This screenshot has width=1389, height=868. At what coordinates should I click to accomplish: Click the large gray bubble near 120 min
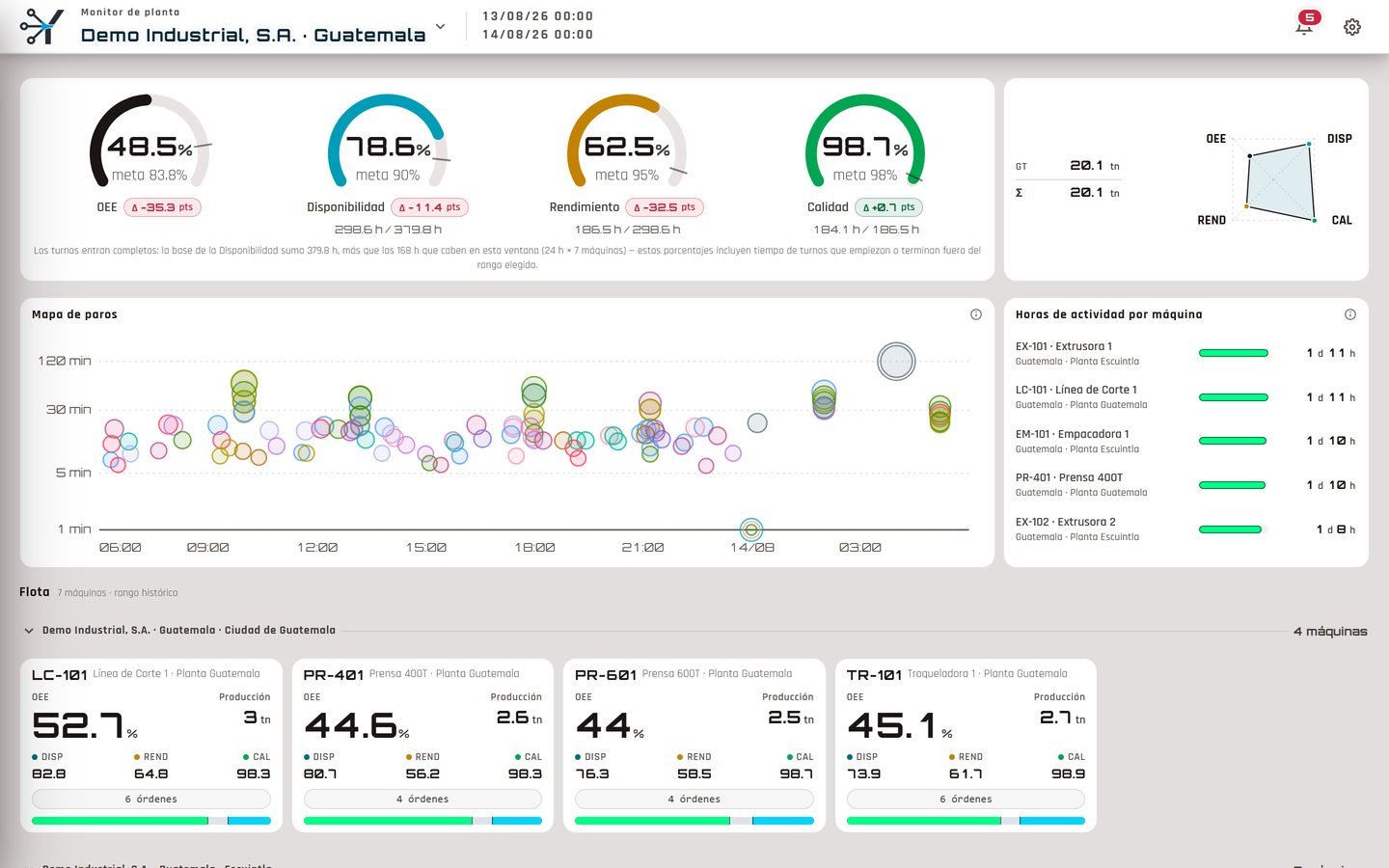[x=896, y=362]
